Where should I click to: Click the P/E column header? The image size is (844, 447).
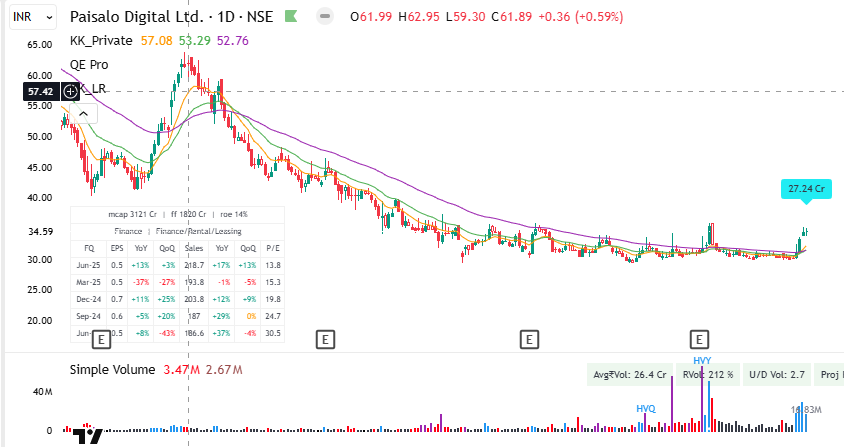pyautogui.click(x=273, y=248)
